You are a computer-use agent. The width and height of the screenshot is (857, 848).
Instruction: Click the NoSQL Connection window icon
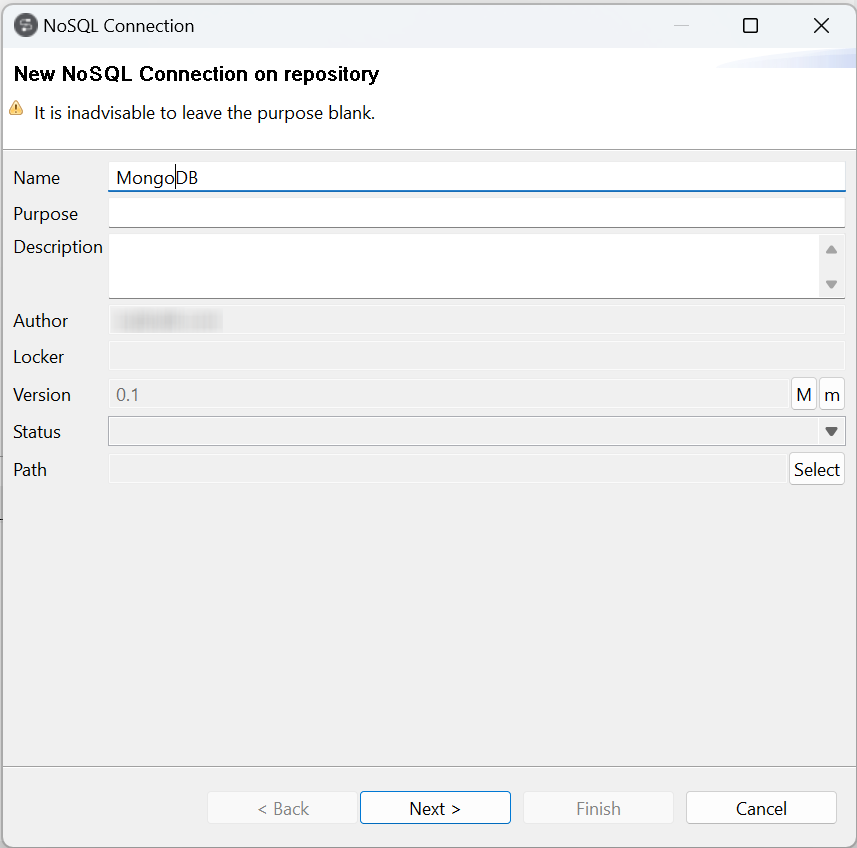[25, 25]
